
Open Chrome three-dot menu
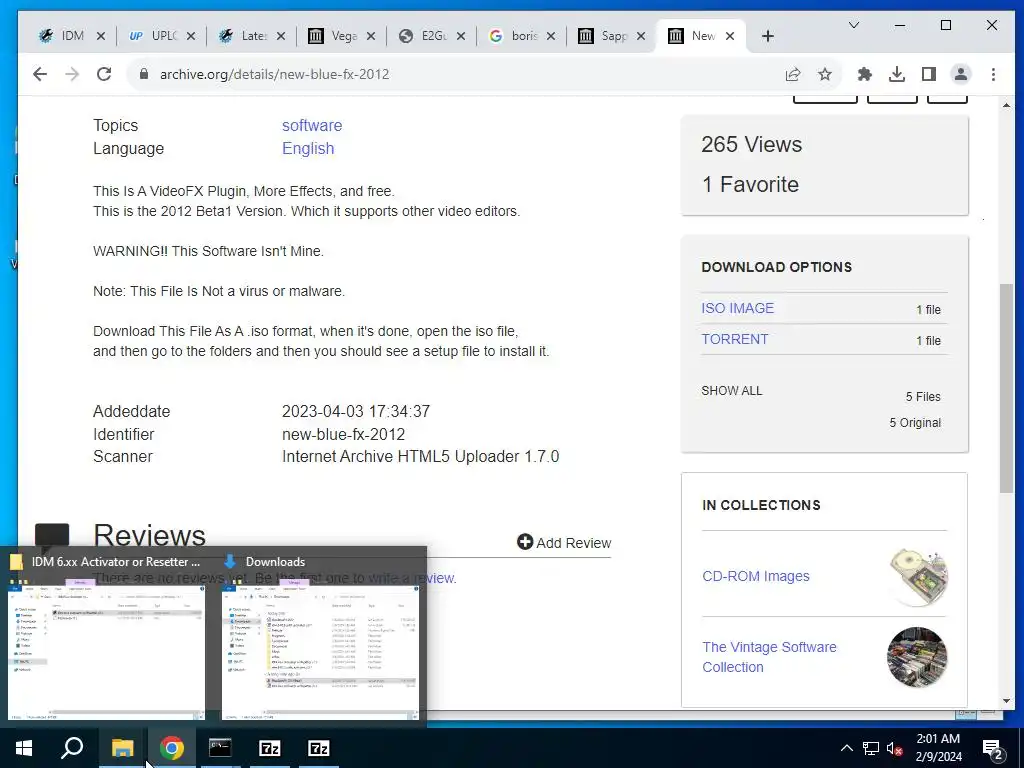(x=993, y=74)
